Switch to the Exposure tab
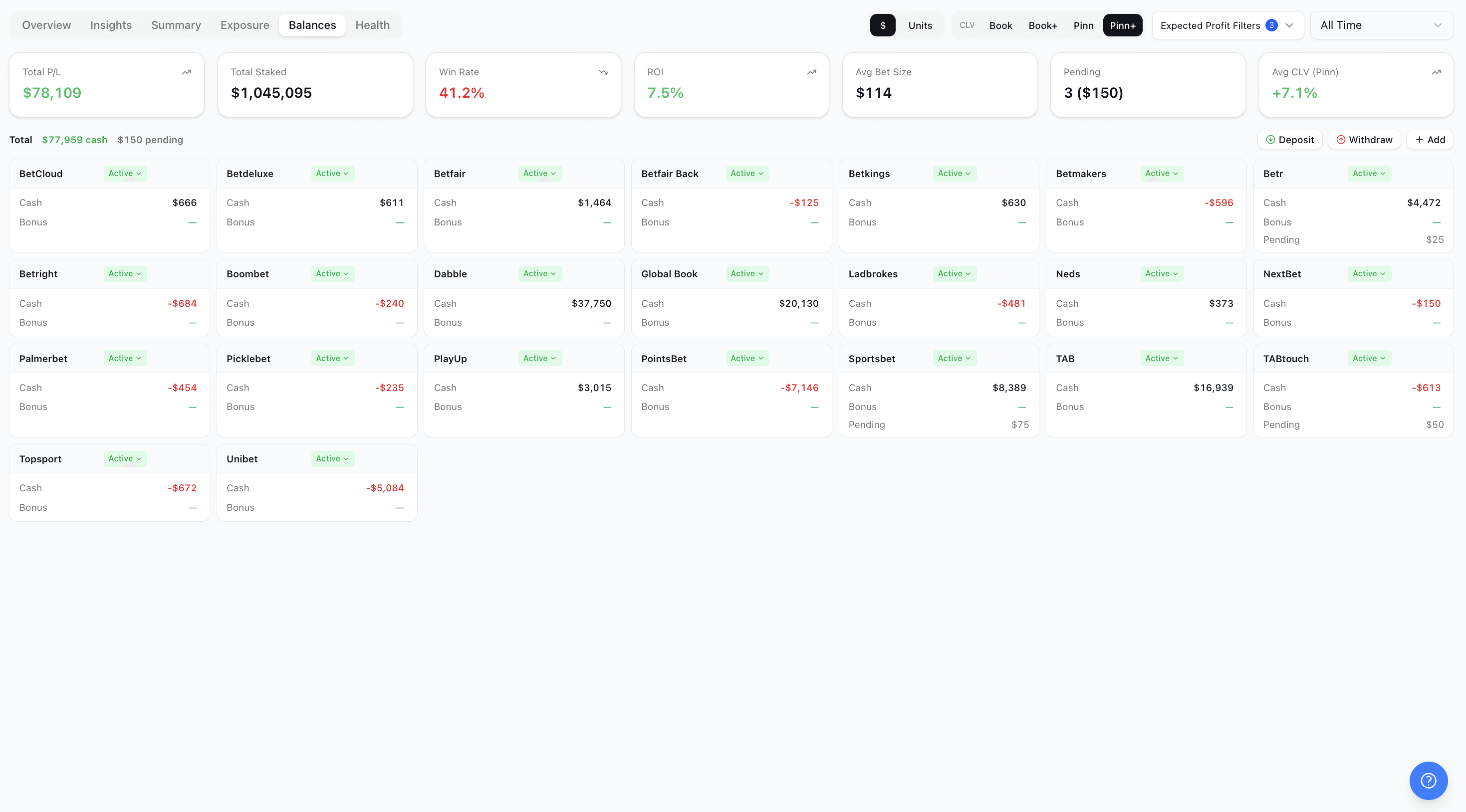This screenshot has height=812, width=1466. point(244,25)
